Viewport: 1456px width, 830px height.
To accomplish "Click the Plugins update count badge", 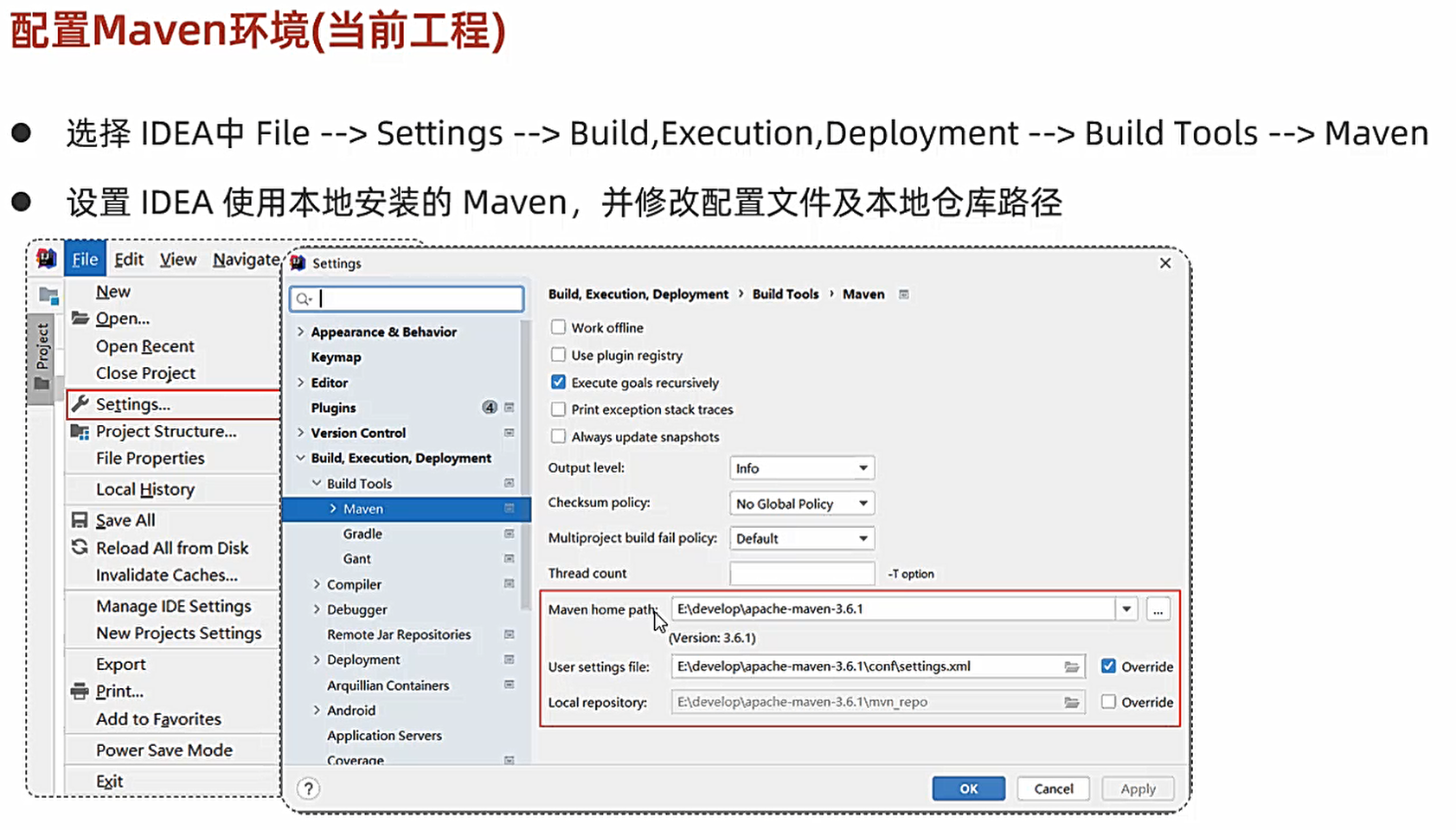I will pos(490,407).
